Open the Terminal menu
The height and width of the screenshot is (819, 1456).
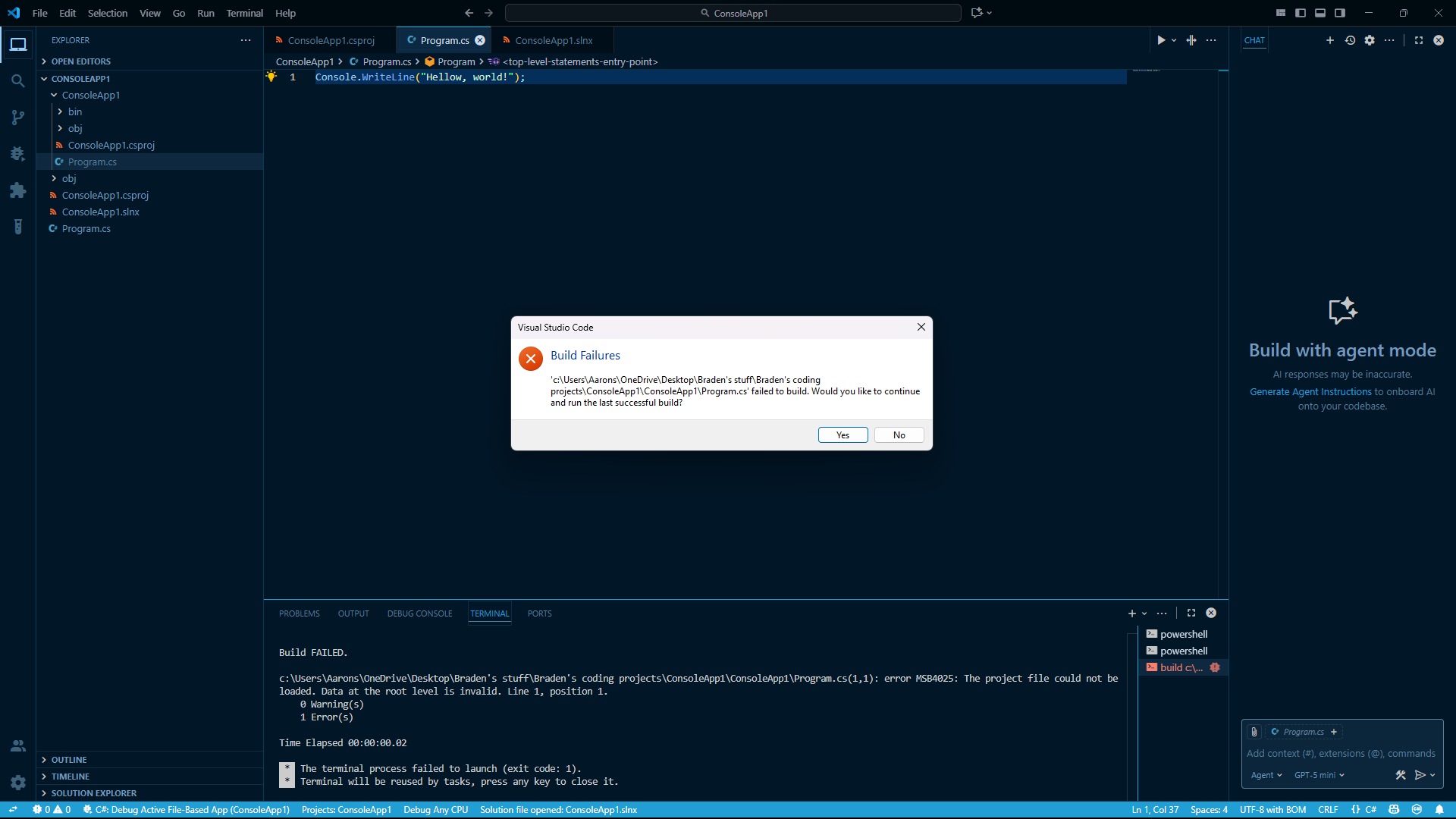(x=244, y=13)
